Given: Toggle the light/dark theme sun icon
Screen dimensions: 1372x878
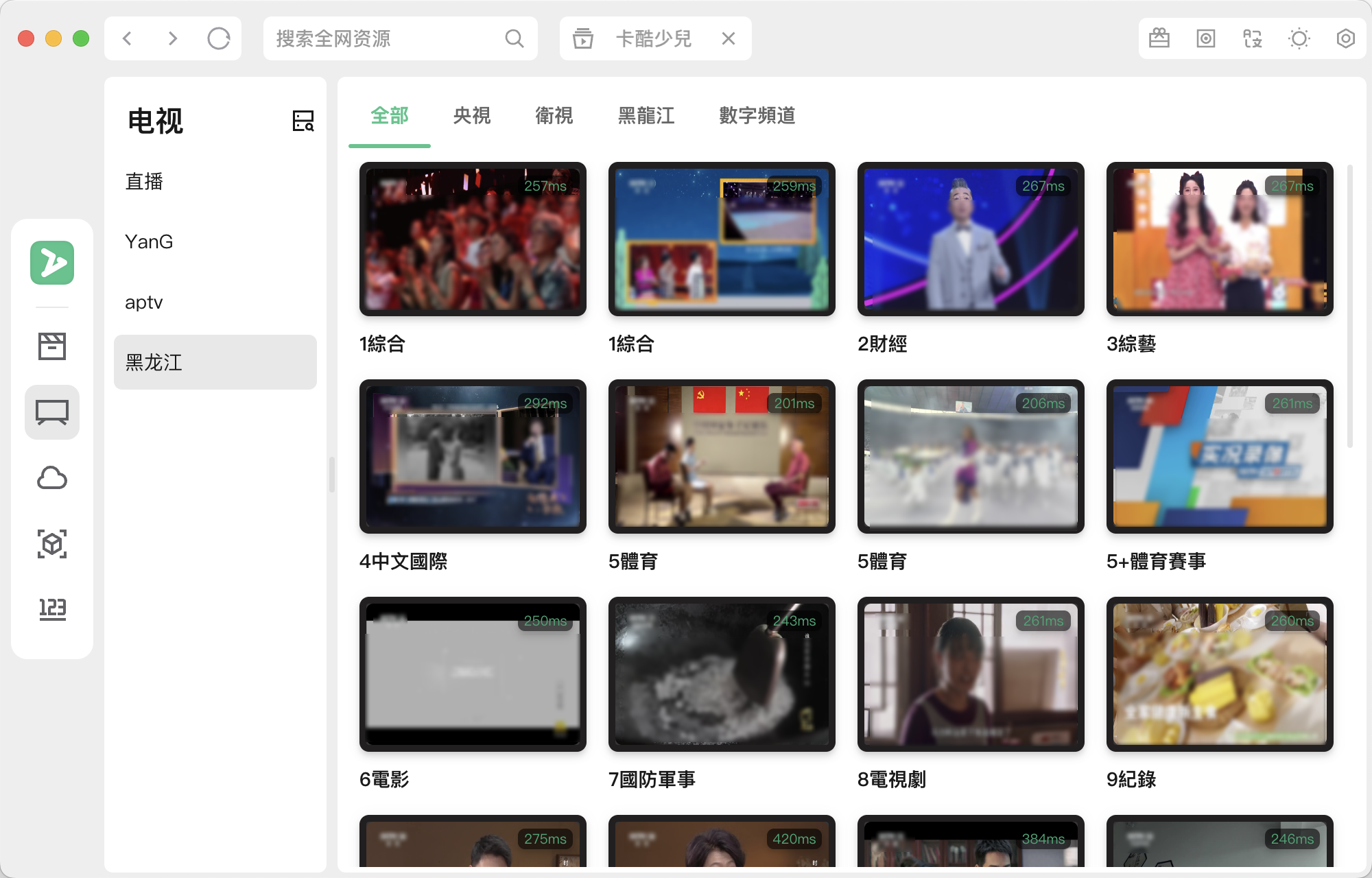Looking at the screenshot, I should coord(1299,38).
